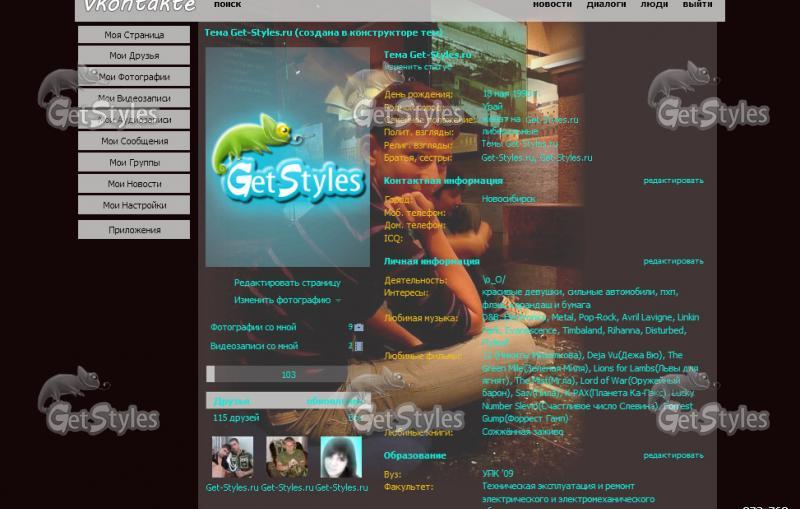The image size is (800, 509).
Task: Go to Мои Друзья sidebar item
Action: coord(134,56)
